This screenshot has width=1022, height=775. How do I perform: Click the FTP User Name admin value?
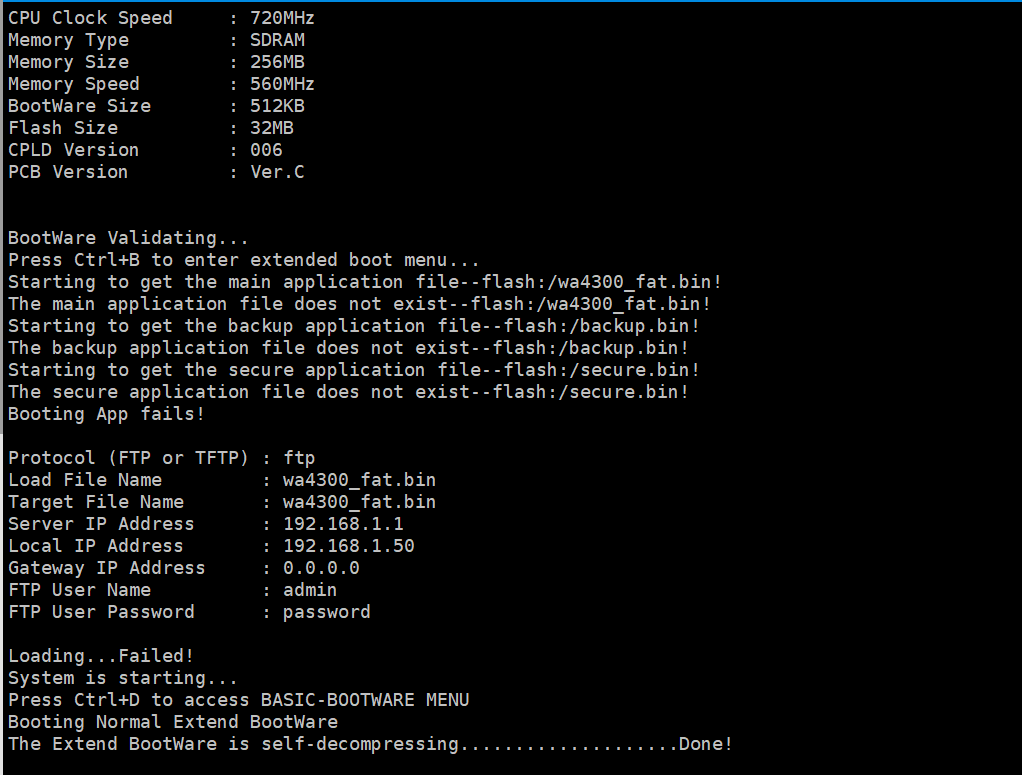click(310, 590)
